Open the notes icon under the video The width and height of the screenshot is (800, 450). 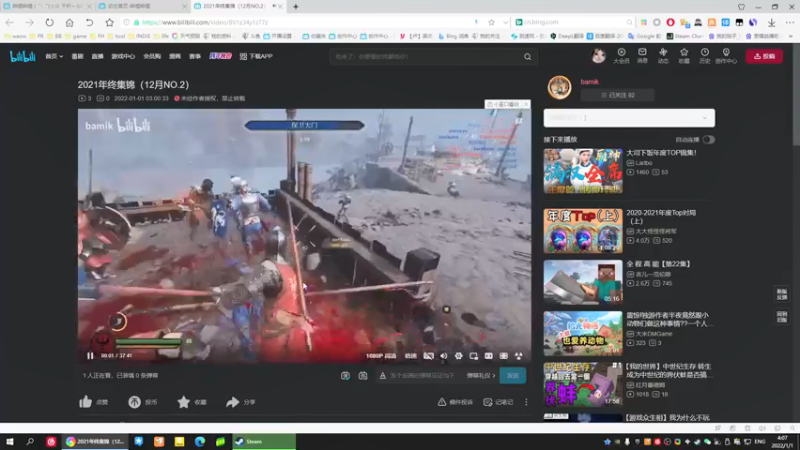point(488,402)
